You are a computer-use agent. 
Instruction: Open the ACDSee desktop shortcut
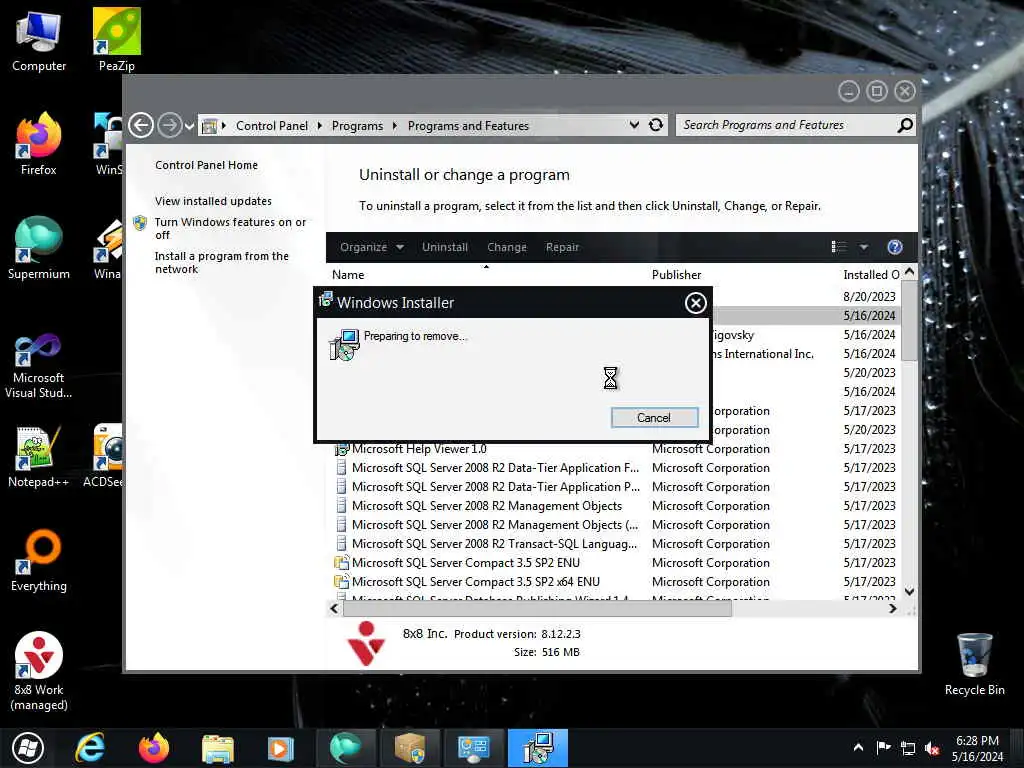[x=104, y=456]
